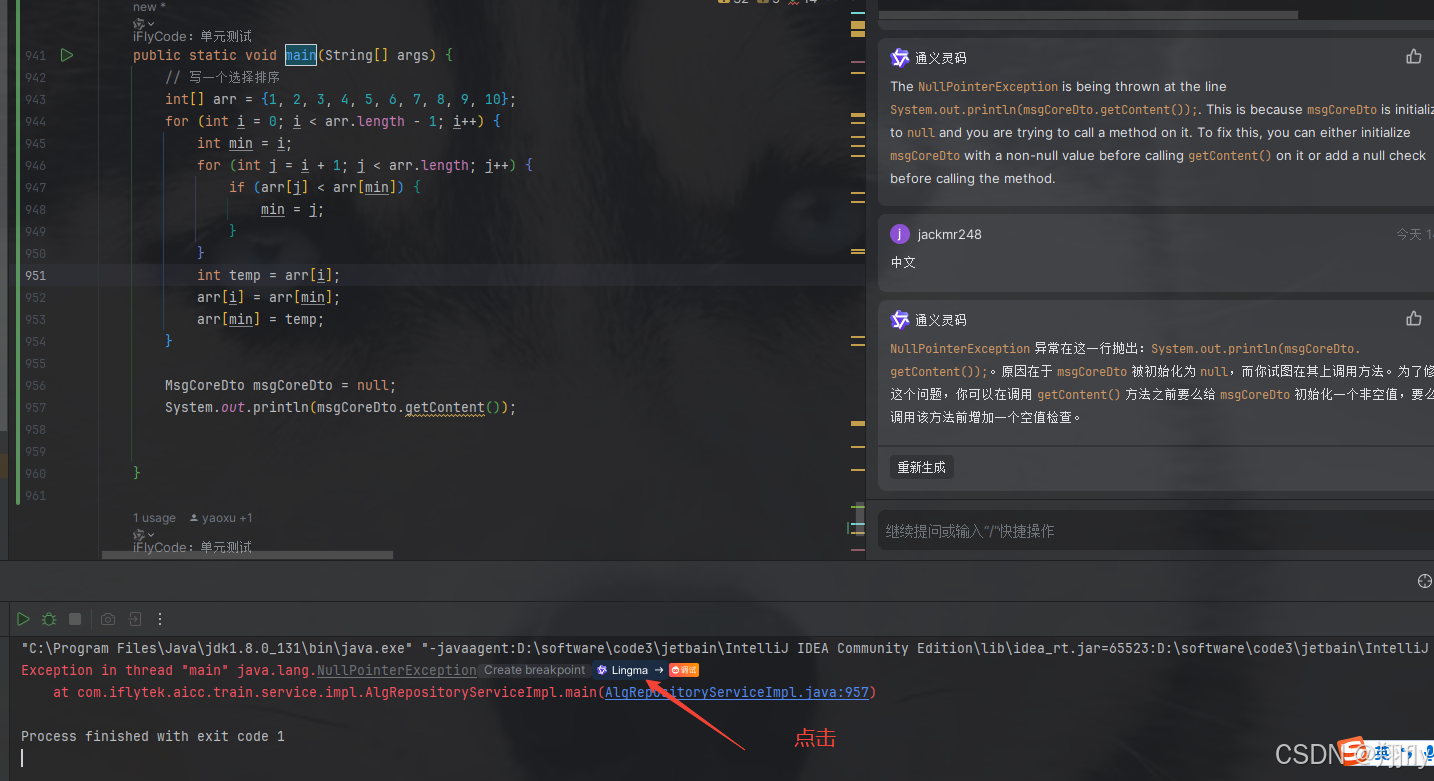This screenshot has height=781, width=1434.
Task: Click the 继续提问 chat input field
Action: 1155,531
